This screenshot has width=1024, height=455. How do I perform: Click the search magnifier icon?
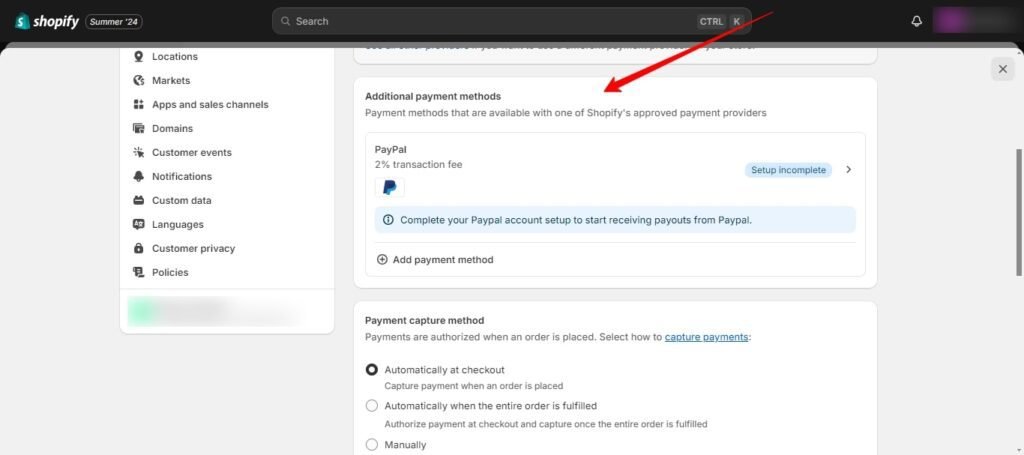tap(285, 22)
